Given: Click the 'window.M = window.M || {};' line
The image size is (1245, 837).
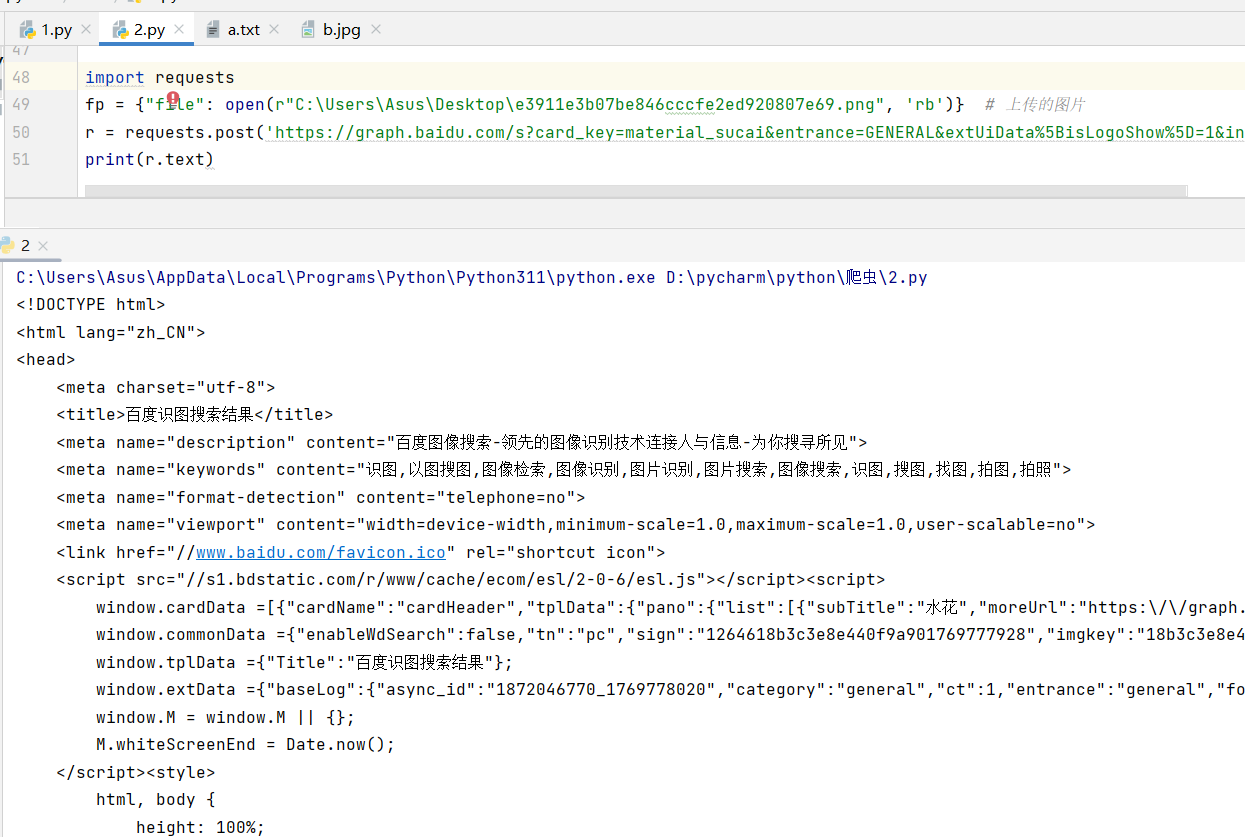Looking at the screenshot, I should point(226,717).
